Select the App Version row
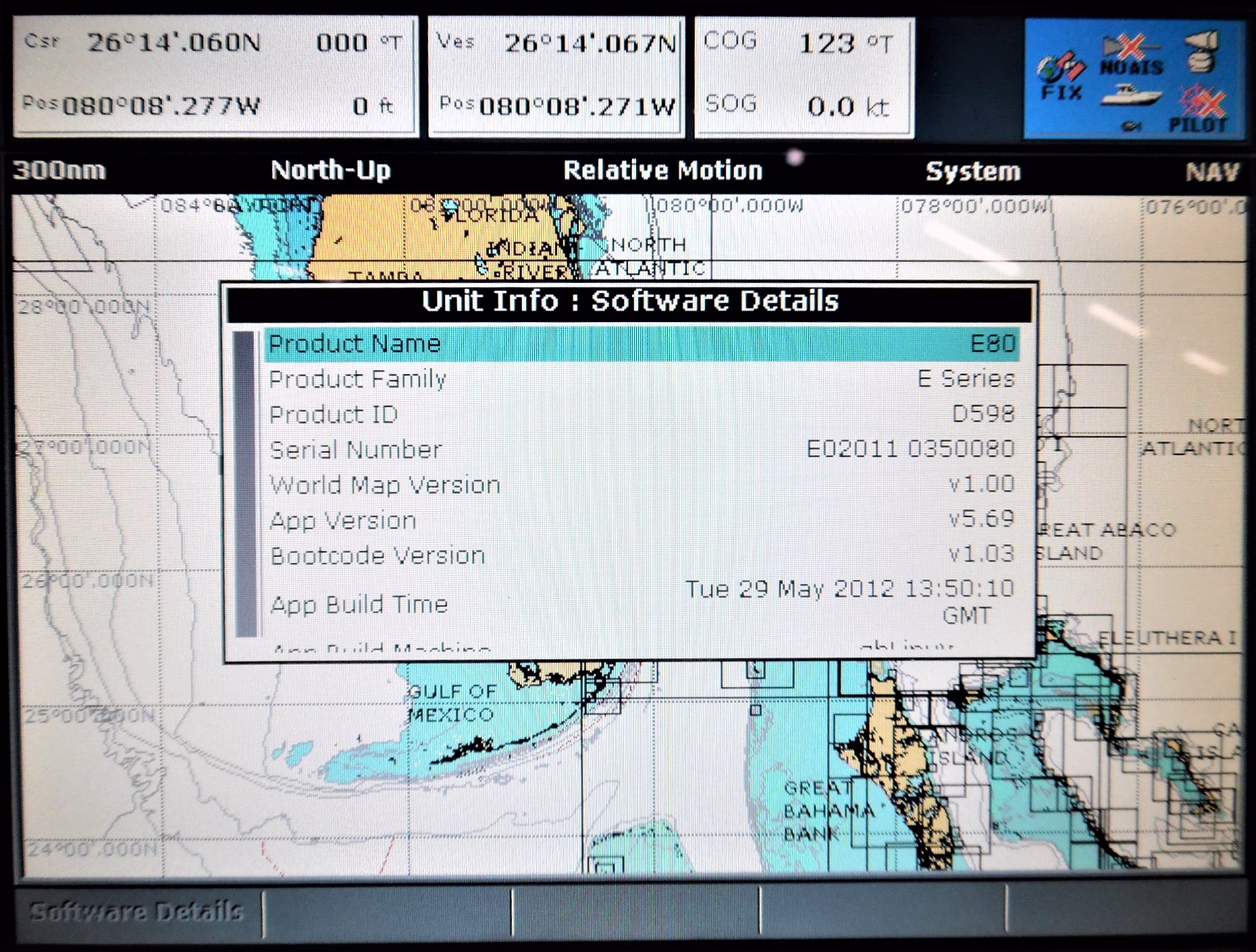Screen dimensions: 1256x952 642,520
